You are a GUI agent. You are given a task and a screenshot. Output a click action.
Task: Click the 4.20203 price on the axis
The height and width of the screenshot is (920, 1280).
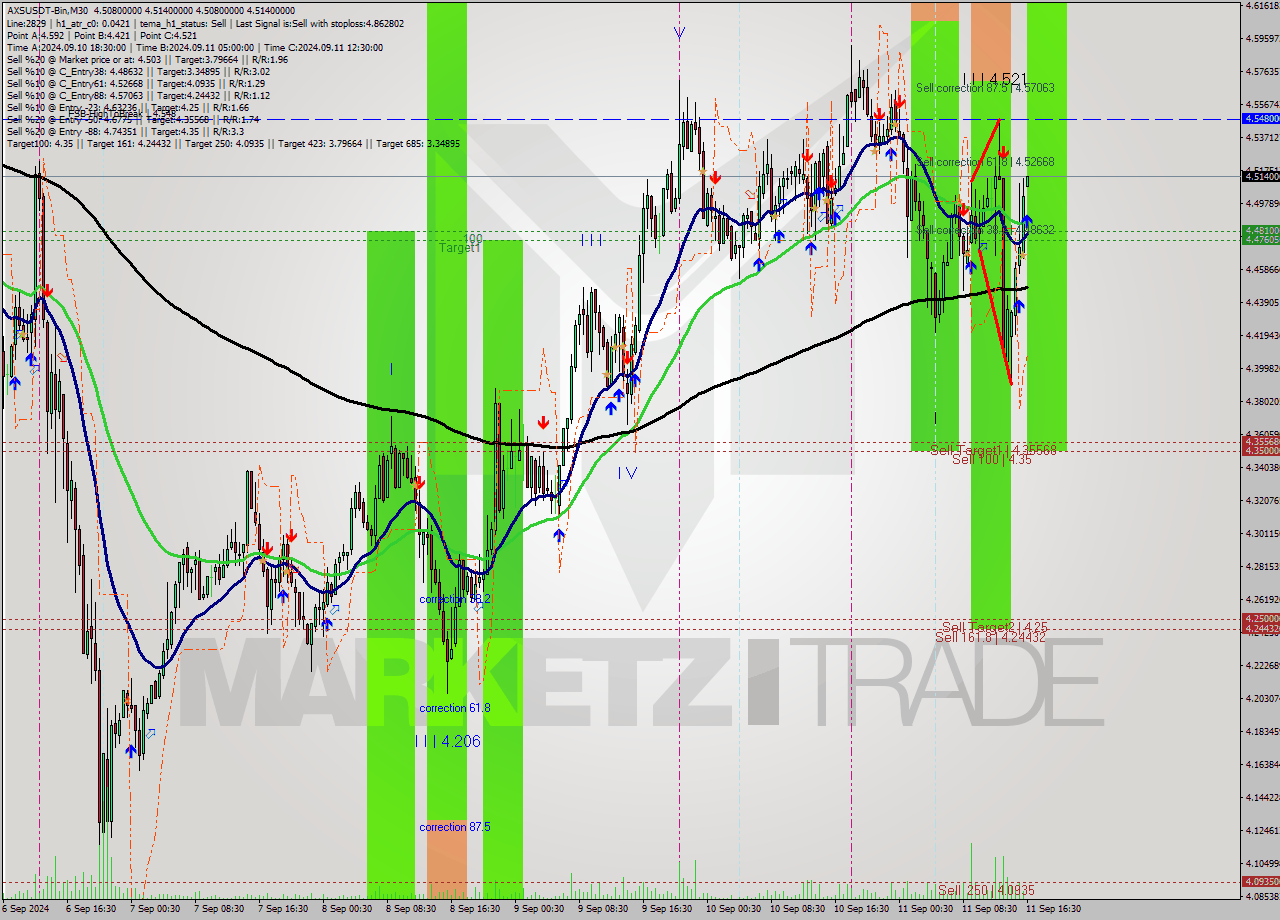point(1262,698)
